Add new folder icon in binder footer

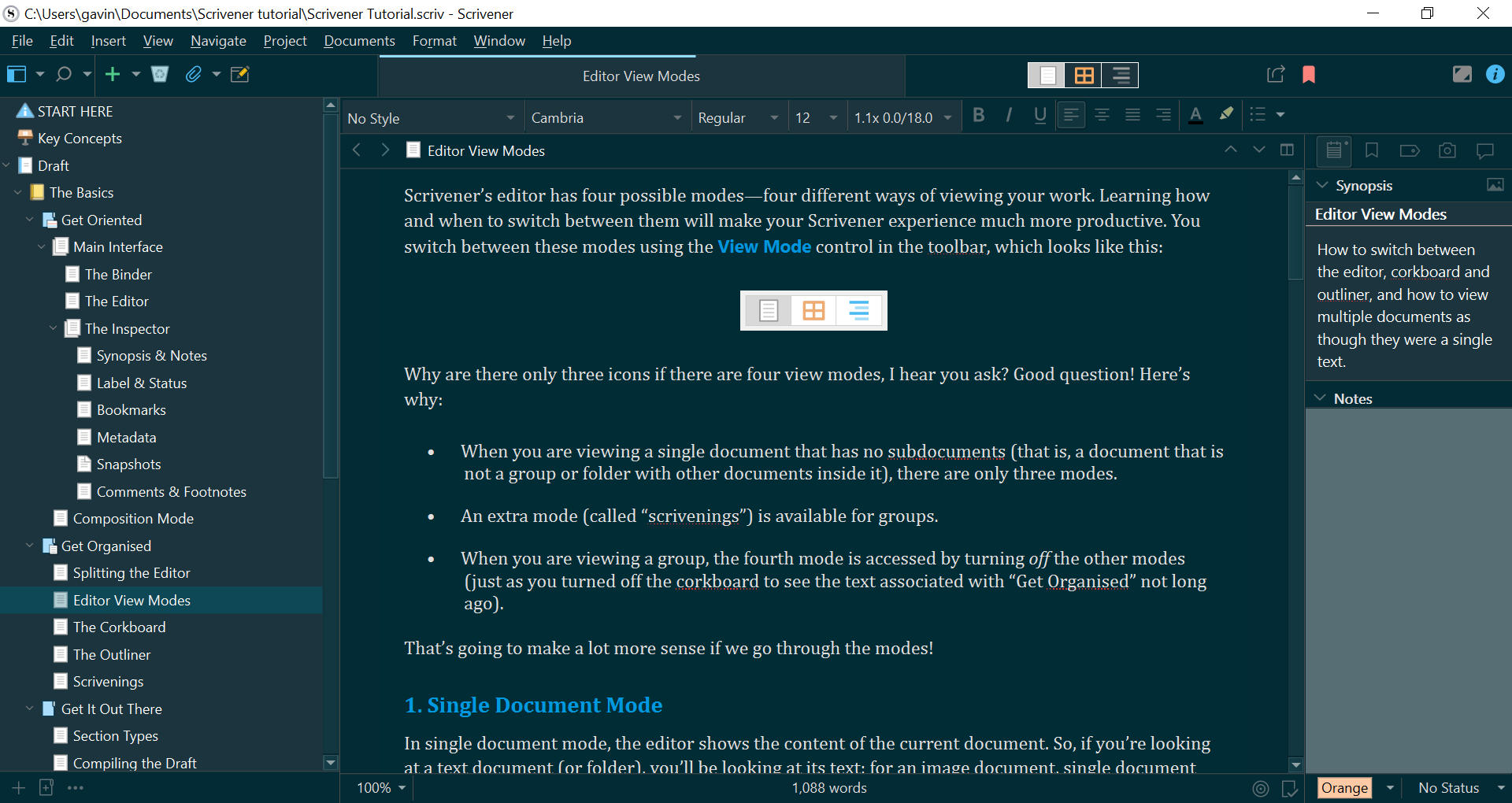pyautogui.click(x=46, y=787)
